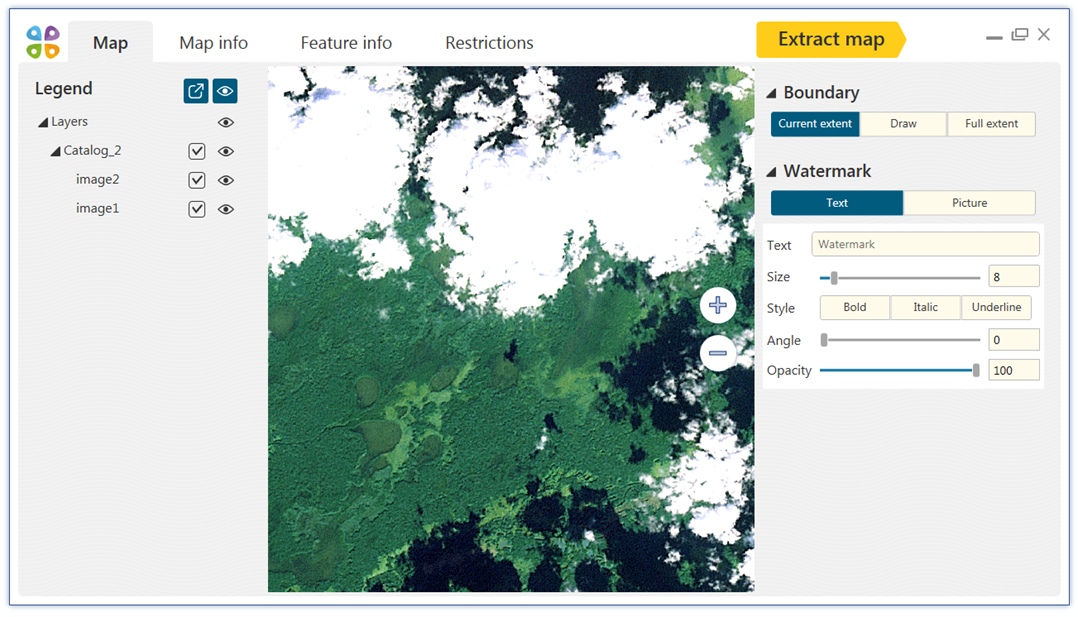Select the Text watermark tab
The width and height of the screenshot is (1078, 617).
[x=837, y=203]
